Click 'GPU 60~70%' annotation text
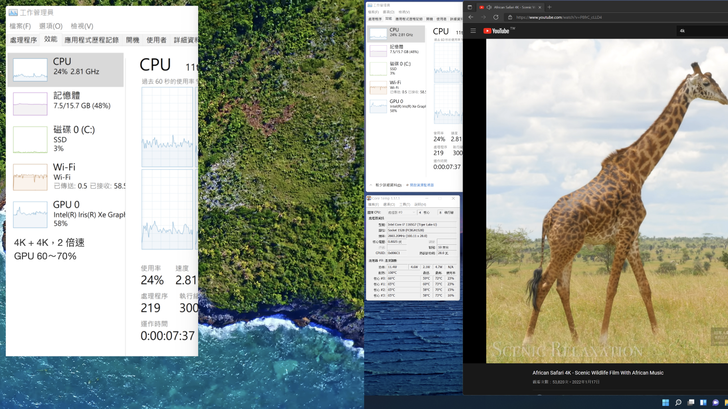The width and height of the screenshot is (728, 409). pos(45,256)
